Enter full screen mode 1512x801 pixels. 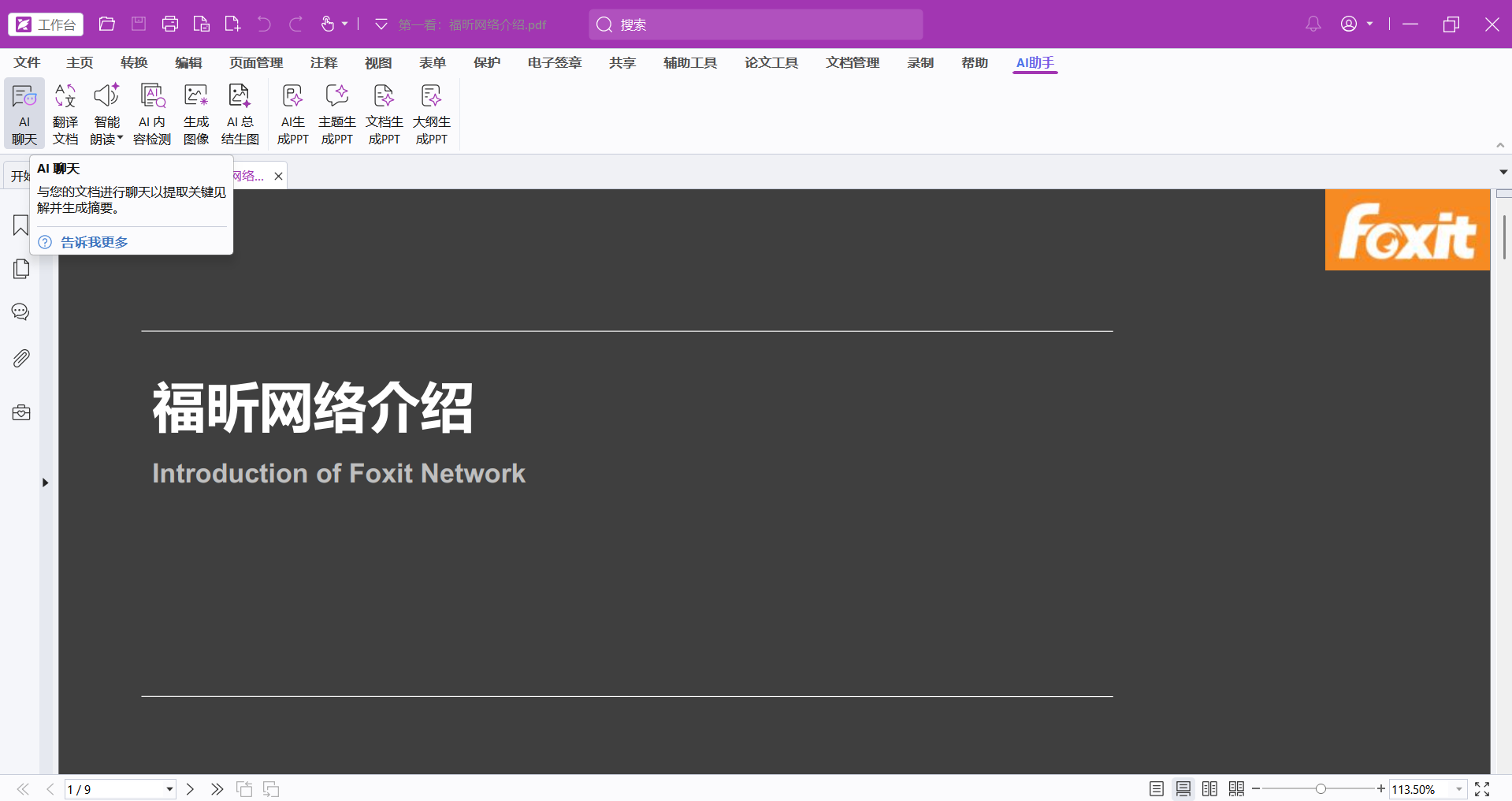point(1482,789)
